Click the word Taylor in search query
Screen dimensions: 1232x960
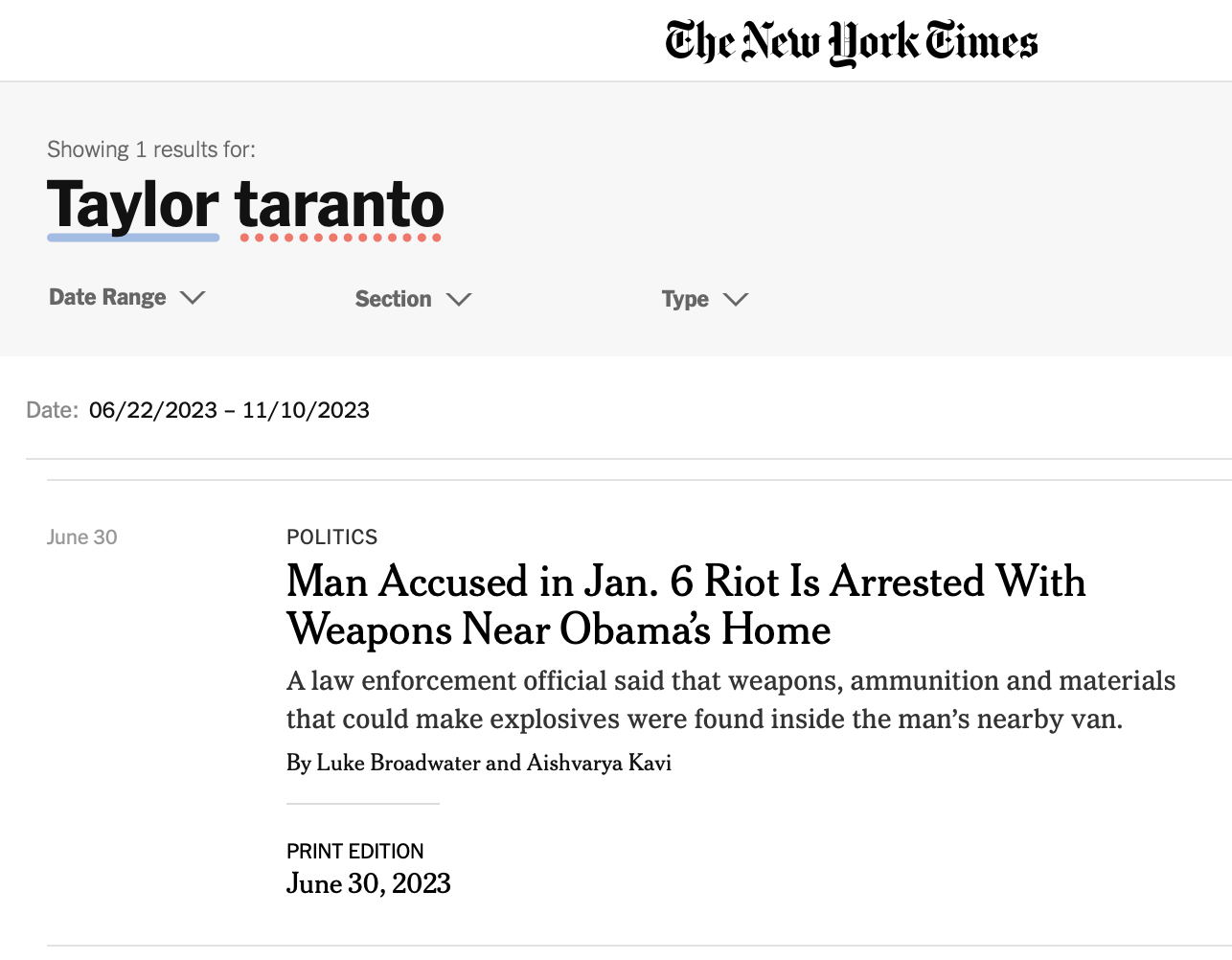coord(133,205)
